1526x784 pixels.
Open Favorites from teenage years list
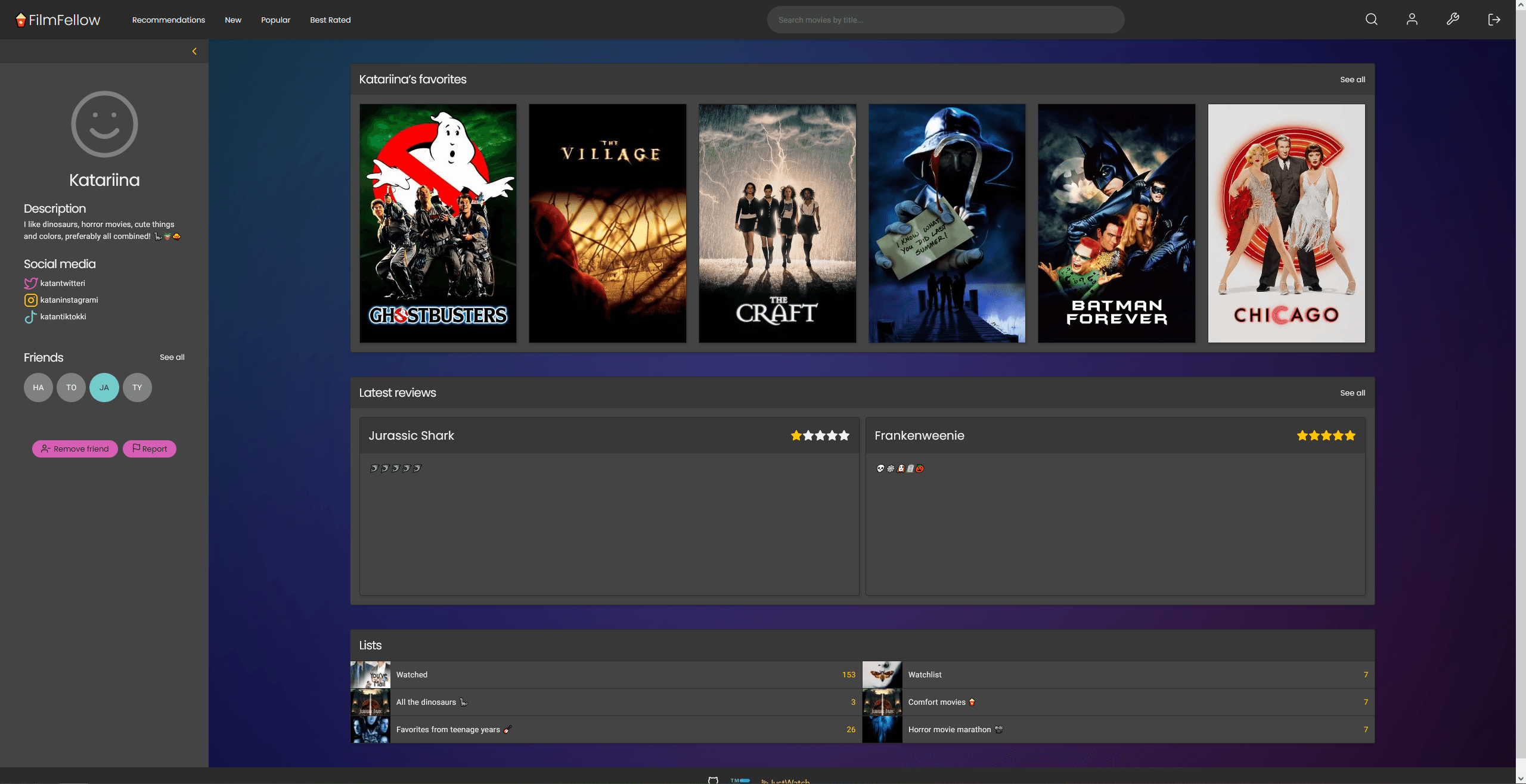(x=606, y=729)
